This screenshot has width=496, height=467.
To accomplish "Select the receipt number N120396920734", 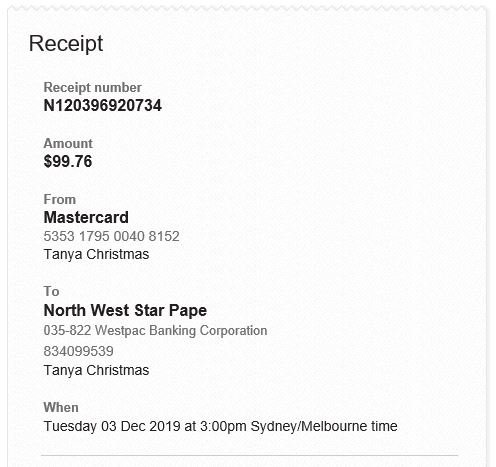I will (x=102, y=106).
